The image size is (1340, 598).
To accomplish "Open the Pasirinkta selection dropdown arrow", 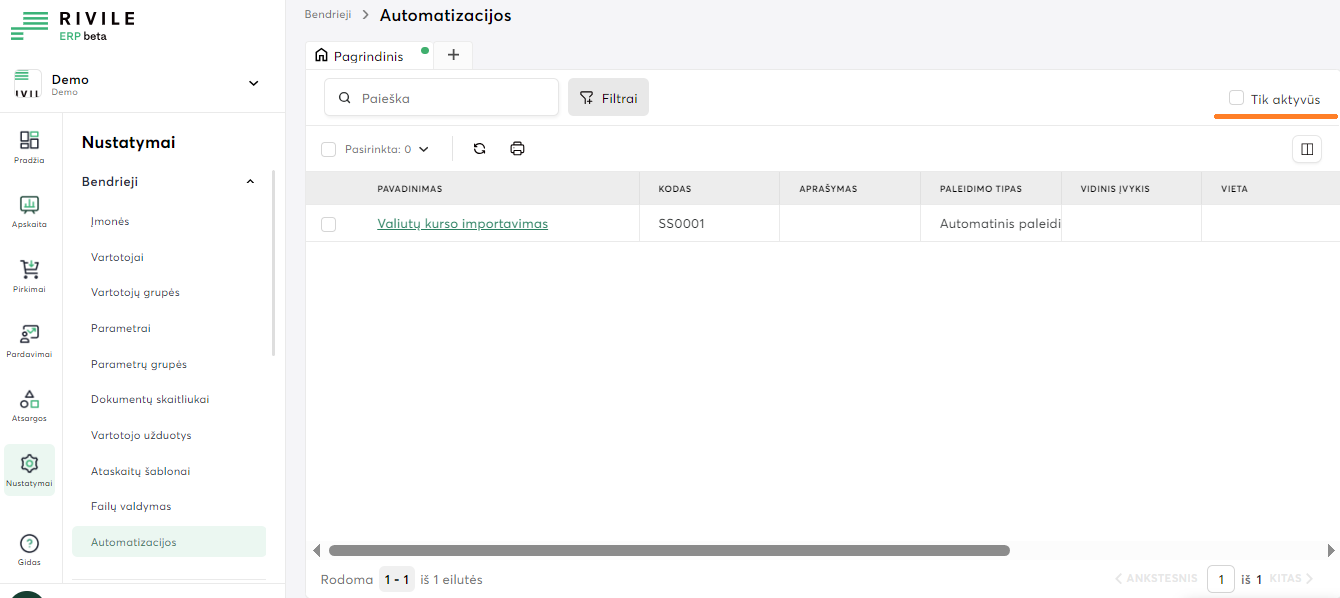I will (x=424, y=149).
